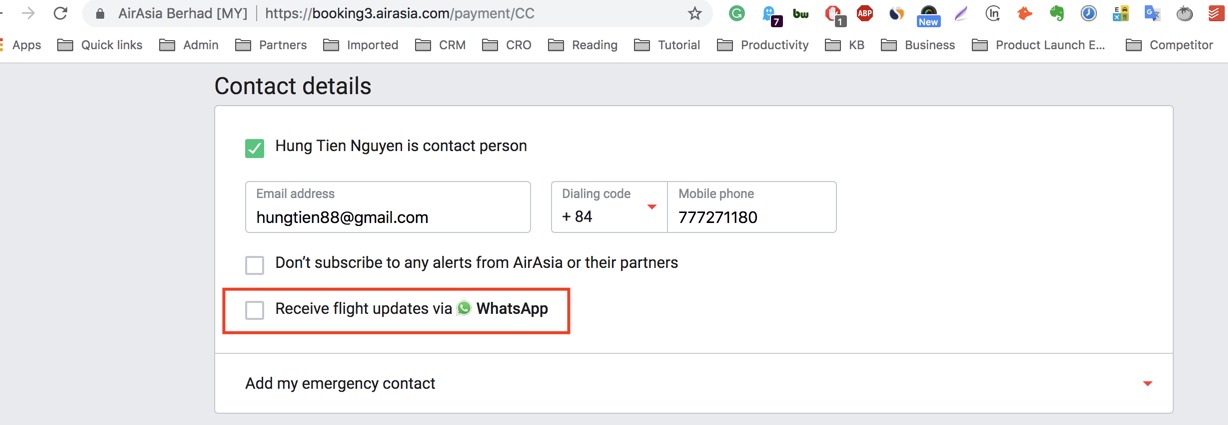1228x425 pixels.
Task: Reload the page
Action: [x=61, y=14]
